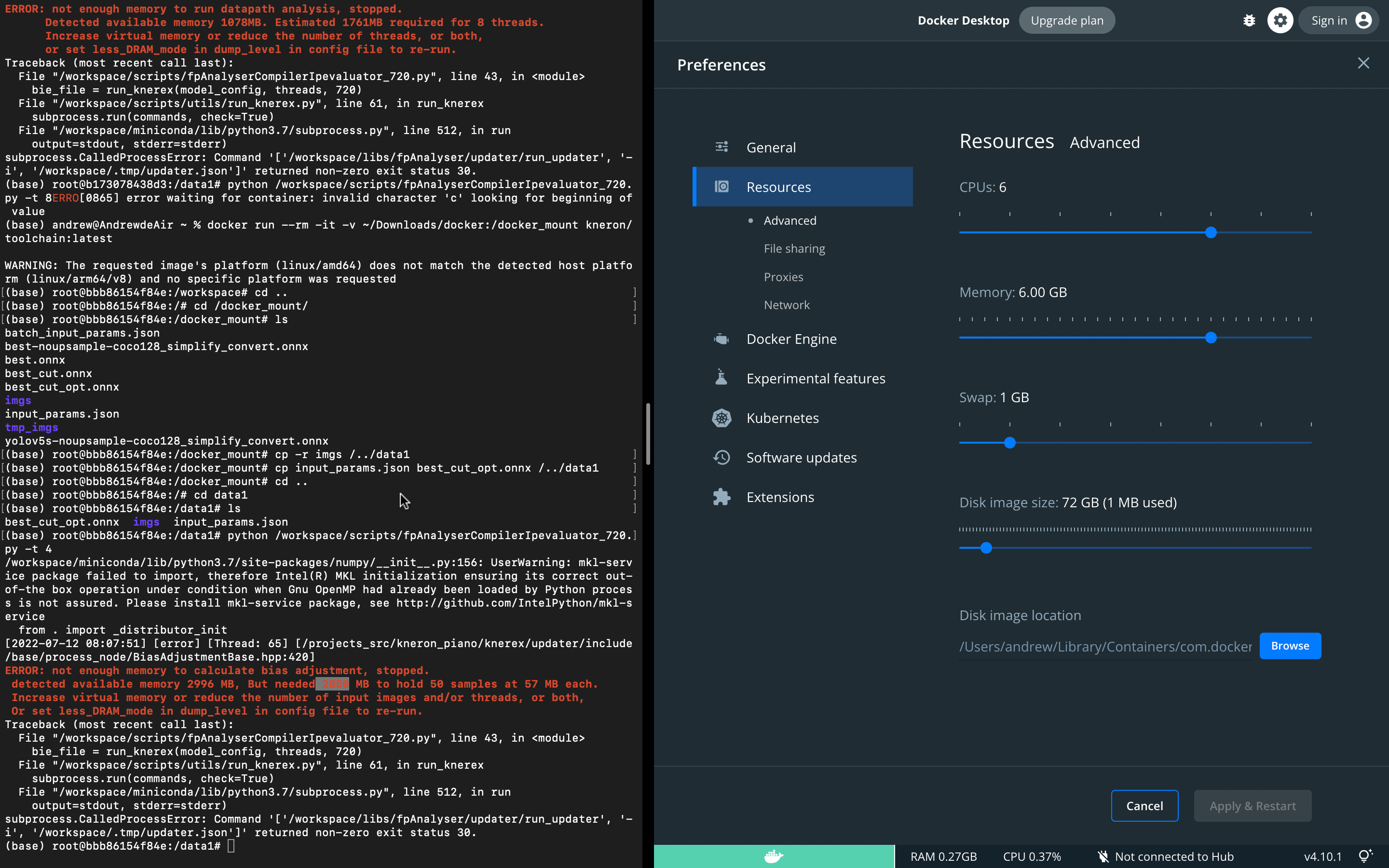Click the Docker whale status bar icon

(774, 856)
